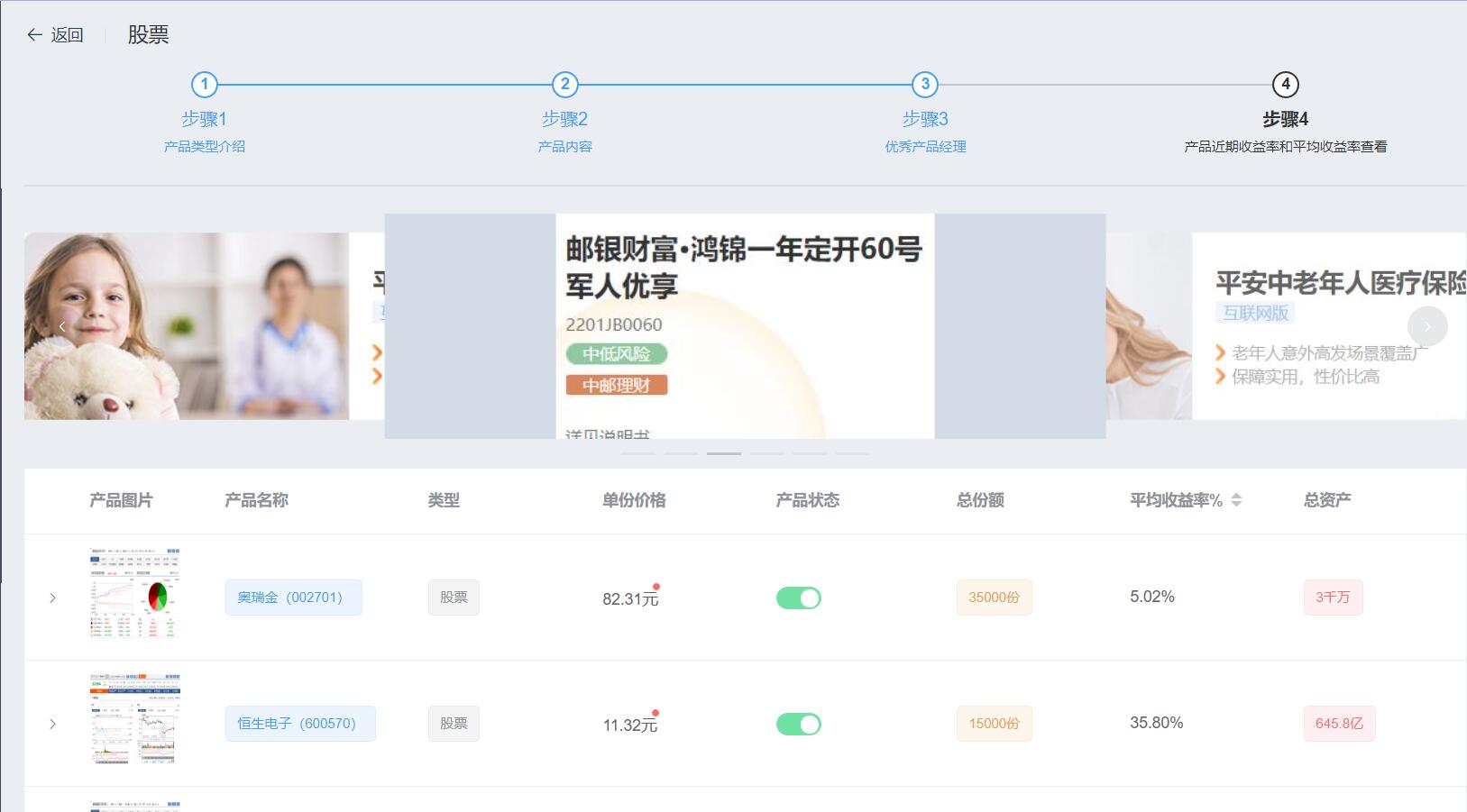The height and width of the screenshot is (812, 1467).
Task: Click the 股票 page title
Action: (149, 35)
